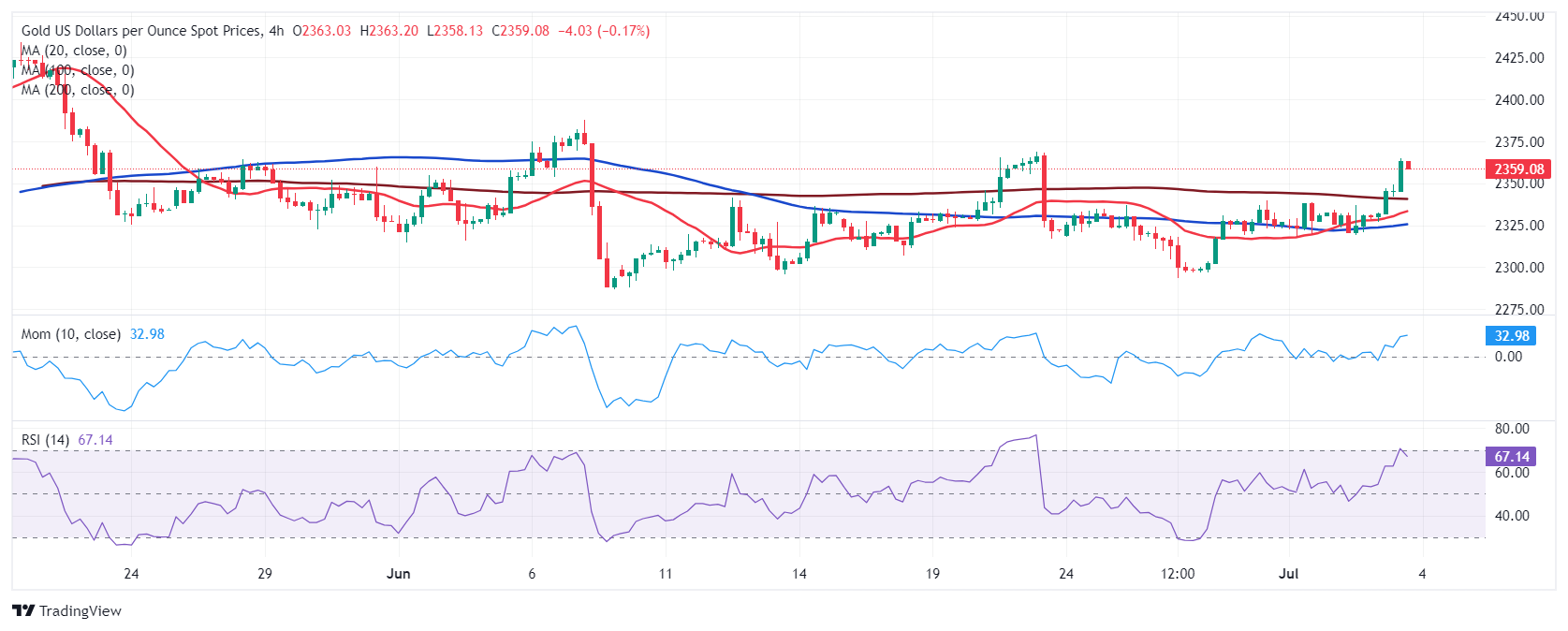Screen dimensions: 1568x631
Task: Click the TradingView brand text
Action: click(x=81, y=611)
